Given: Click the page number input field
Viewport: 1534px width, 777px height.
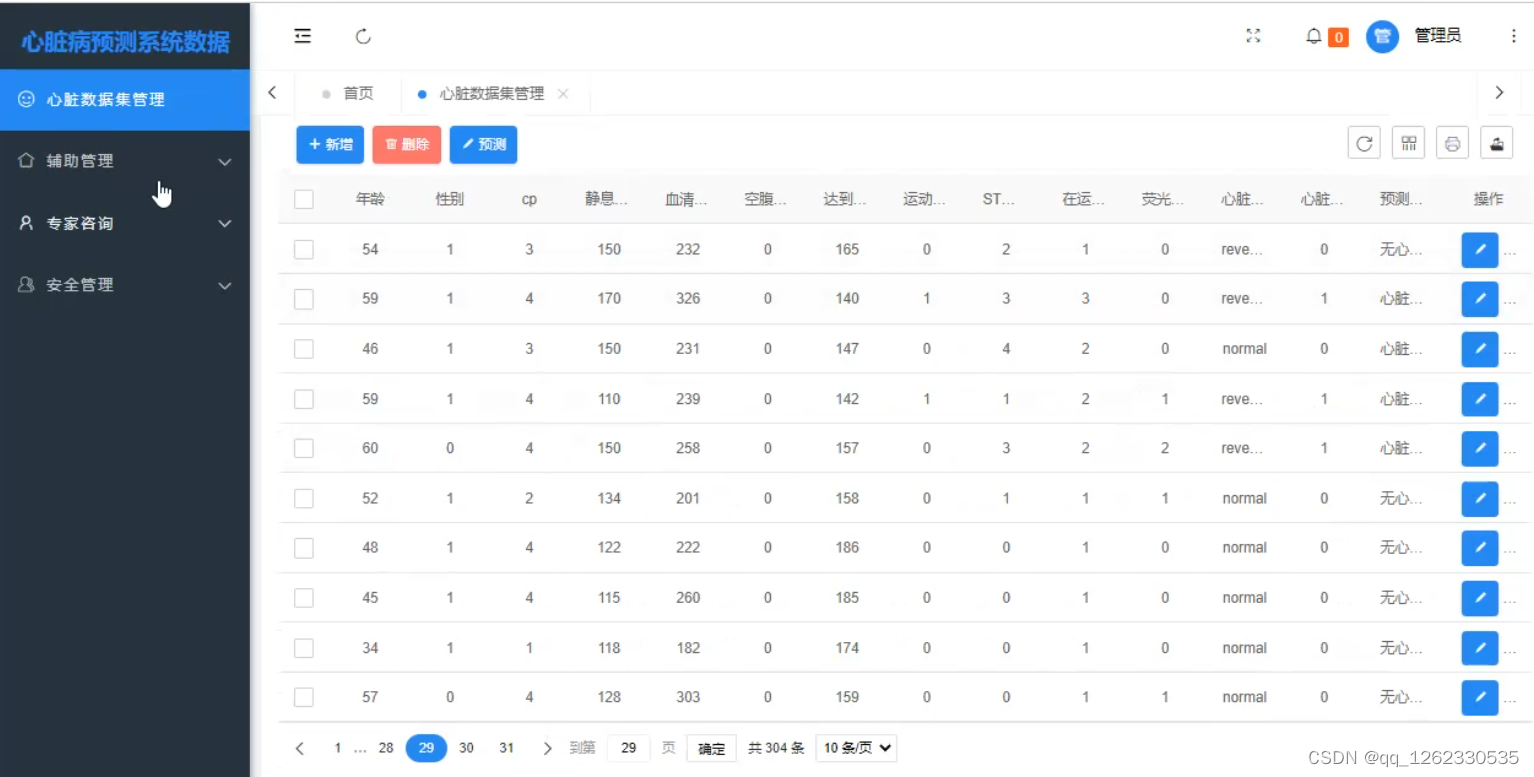Looking at the screenshot, I should tap(629, 748).
